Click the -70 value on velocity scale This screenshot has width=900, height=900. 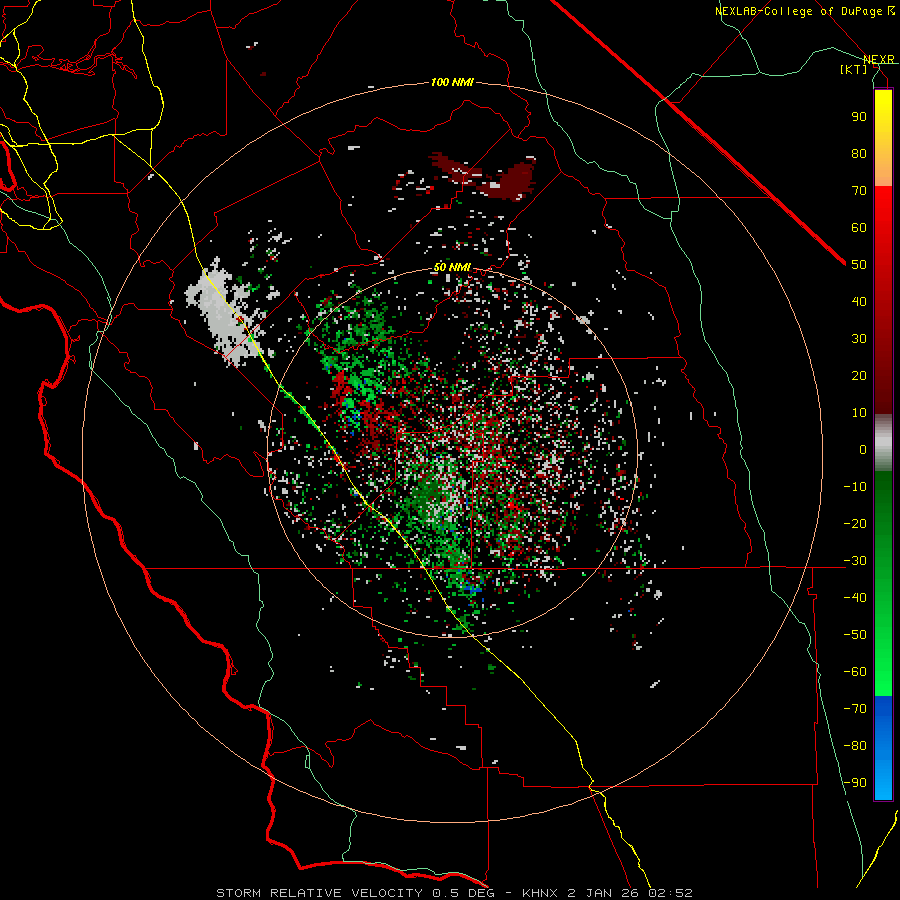pos(855,708)
